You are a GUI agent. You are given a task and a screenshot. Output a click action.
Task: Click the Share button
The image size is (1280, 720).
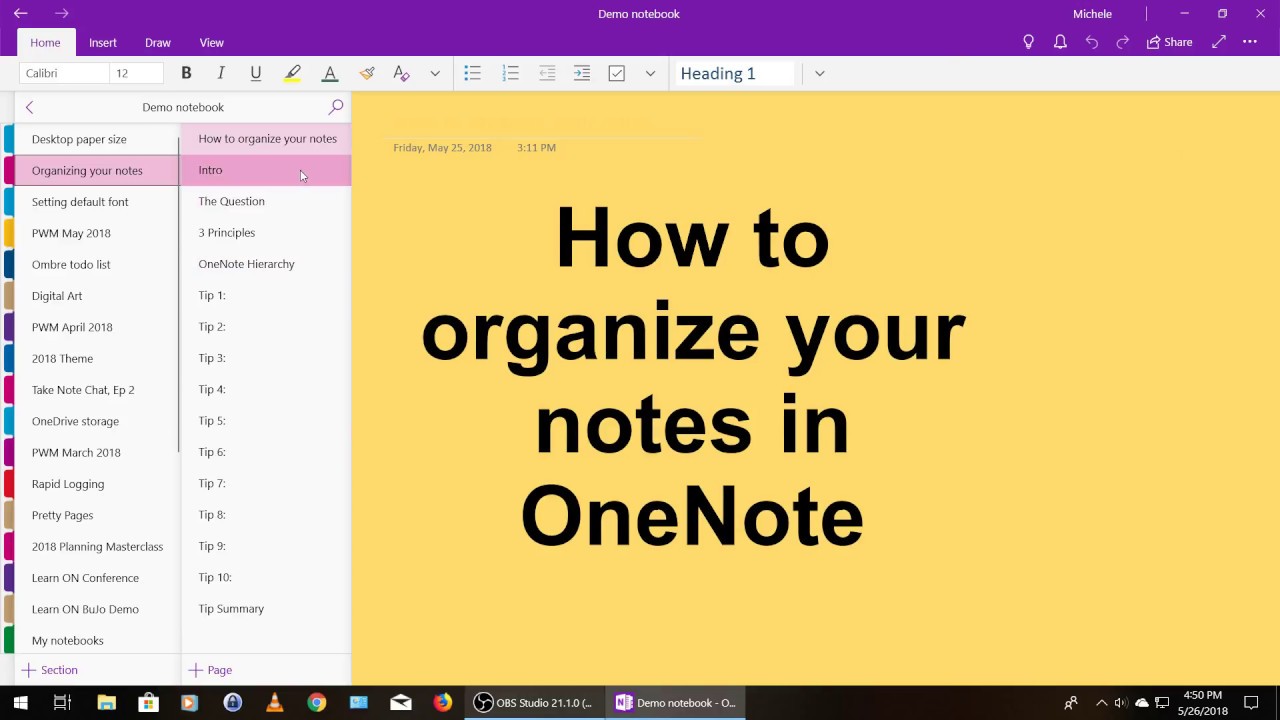point(1169,42)
